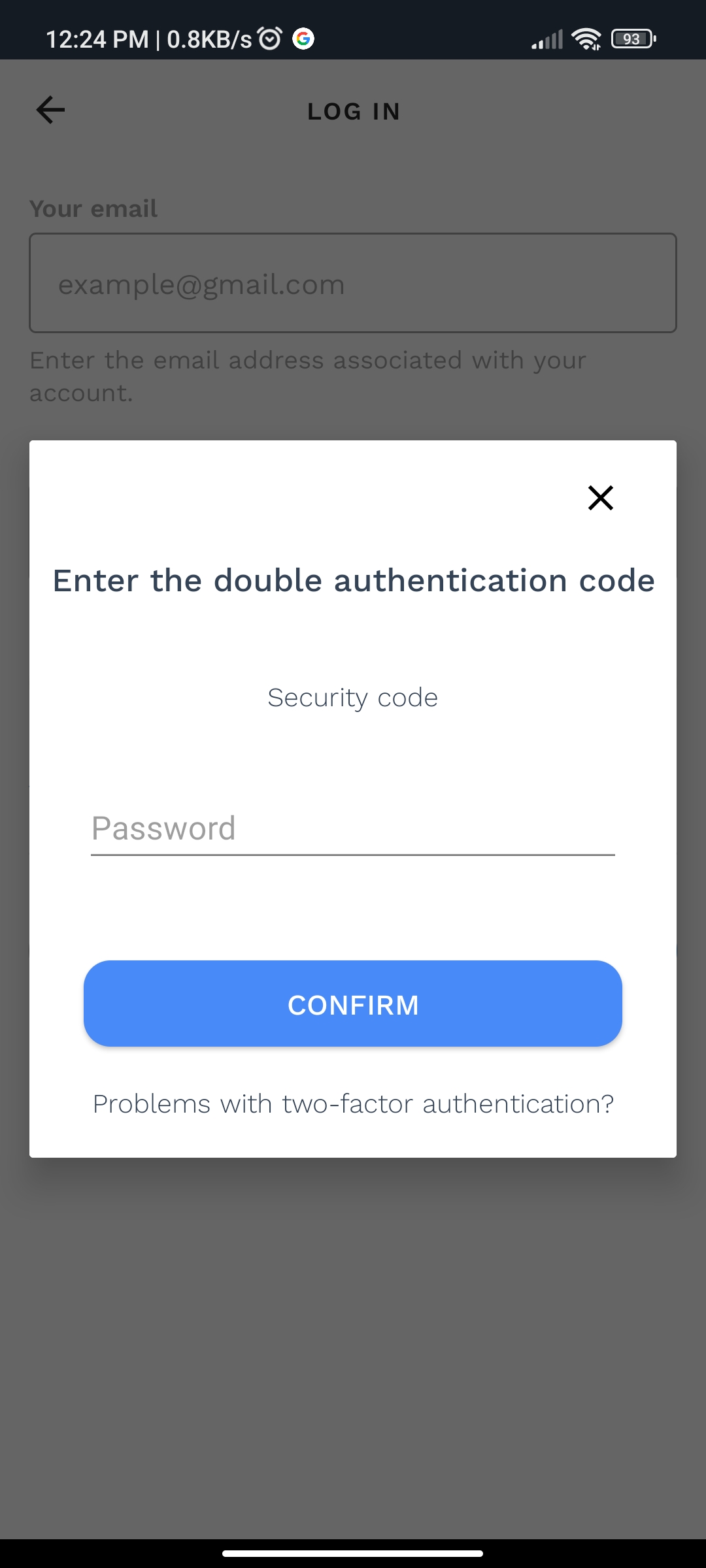Viewport: 706px width, 1568px height.
Task: Tap the battery level indicator
Action: pos(633,39)
